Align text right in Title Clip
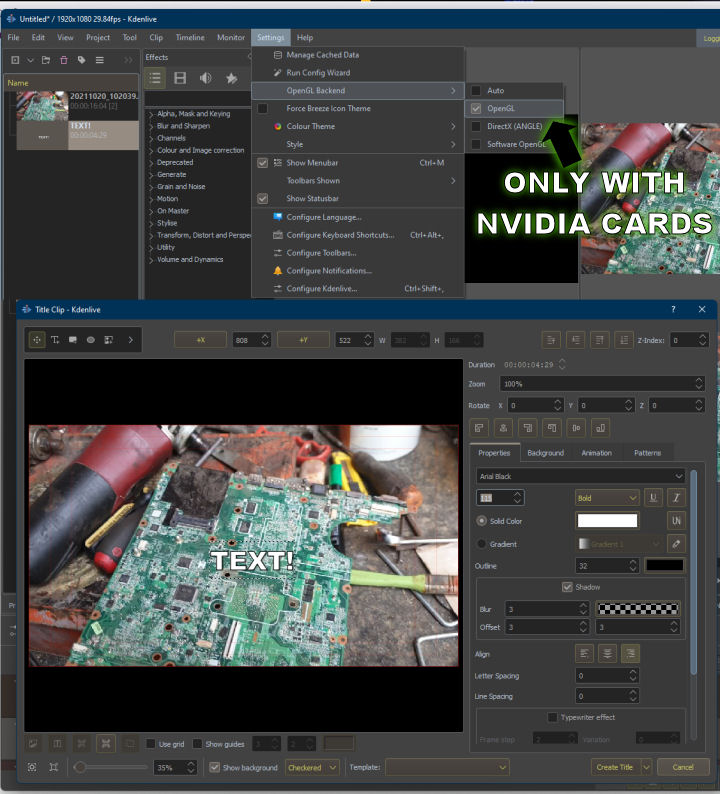The image size is (720, 794). click(630, 654)
